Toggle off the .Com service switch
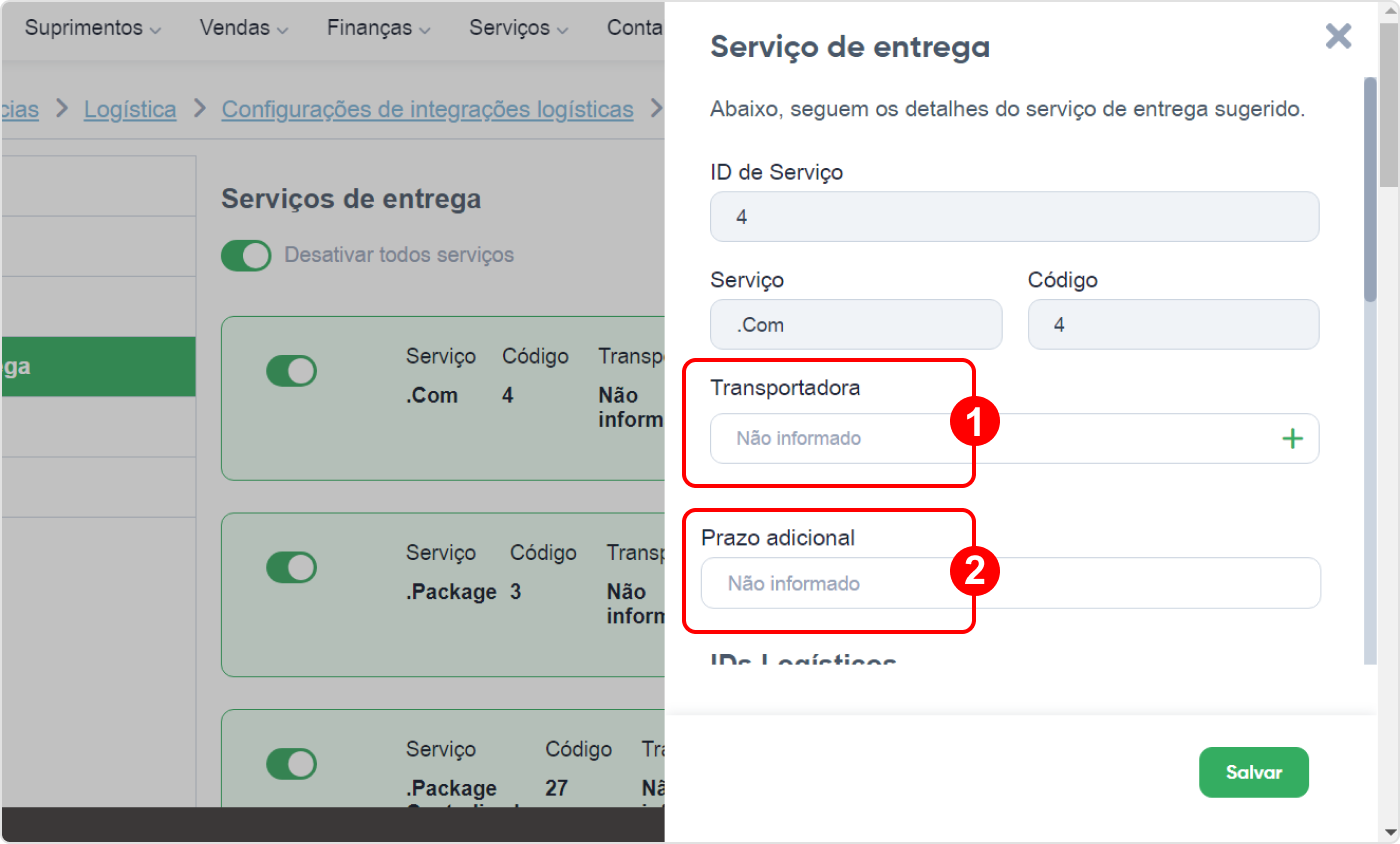The image size is (1400, 844). point(291,371)
